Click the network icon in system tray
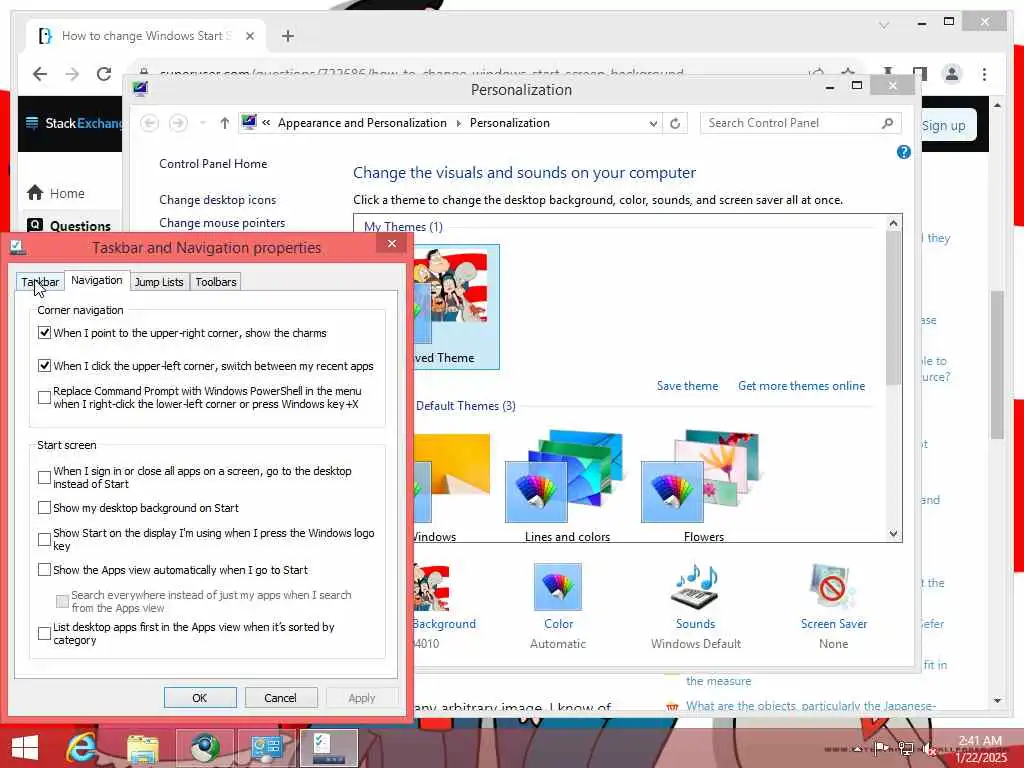Viewport: 1024px width, 768px height. pyautogui.click(x=906, y=748)
